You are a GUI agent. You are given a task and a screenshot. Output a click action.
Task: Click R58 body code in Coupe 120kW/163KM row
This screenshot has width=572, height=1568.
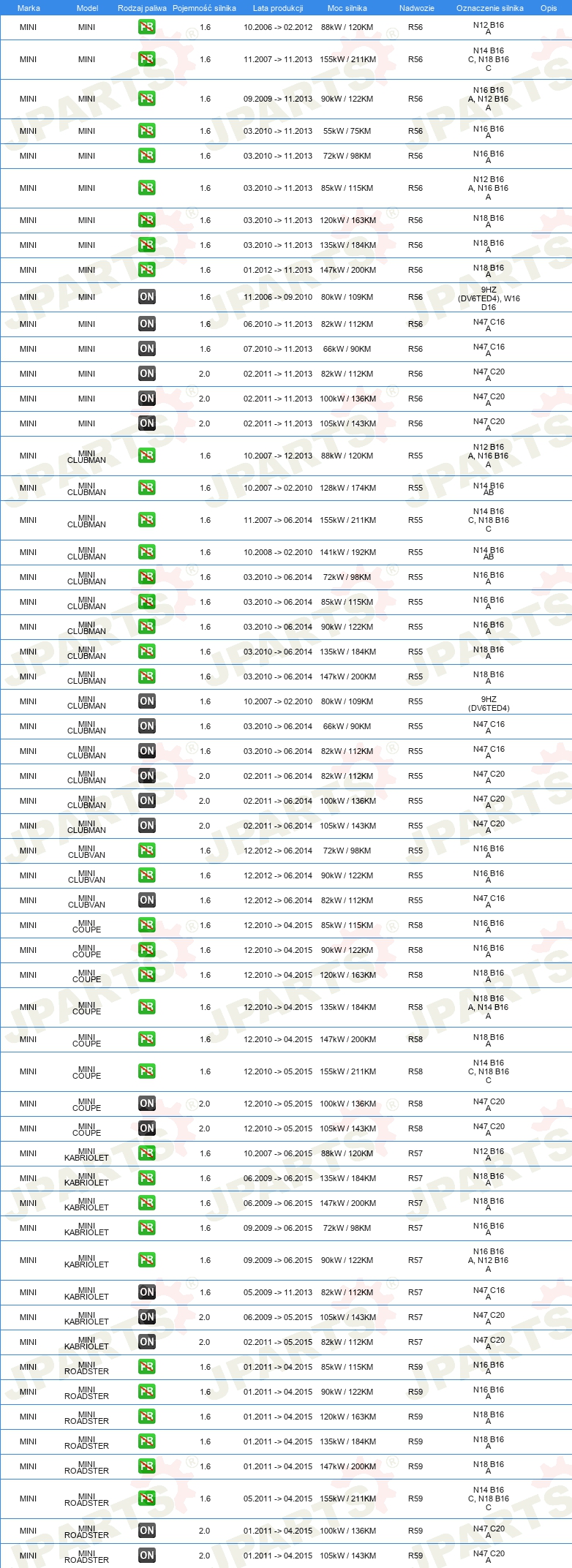[415, 975]
